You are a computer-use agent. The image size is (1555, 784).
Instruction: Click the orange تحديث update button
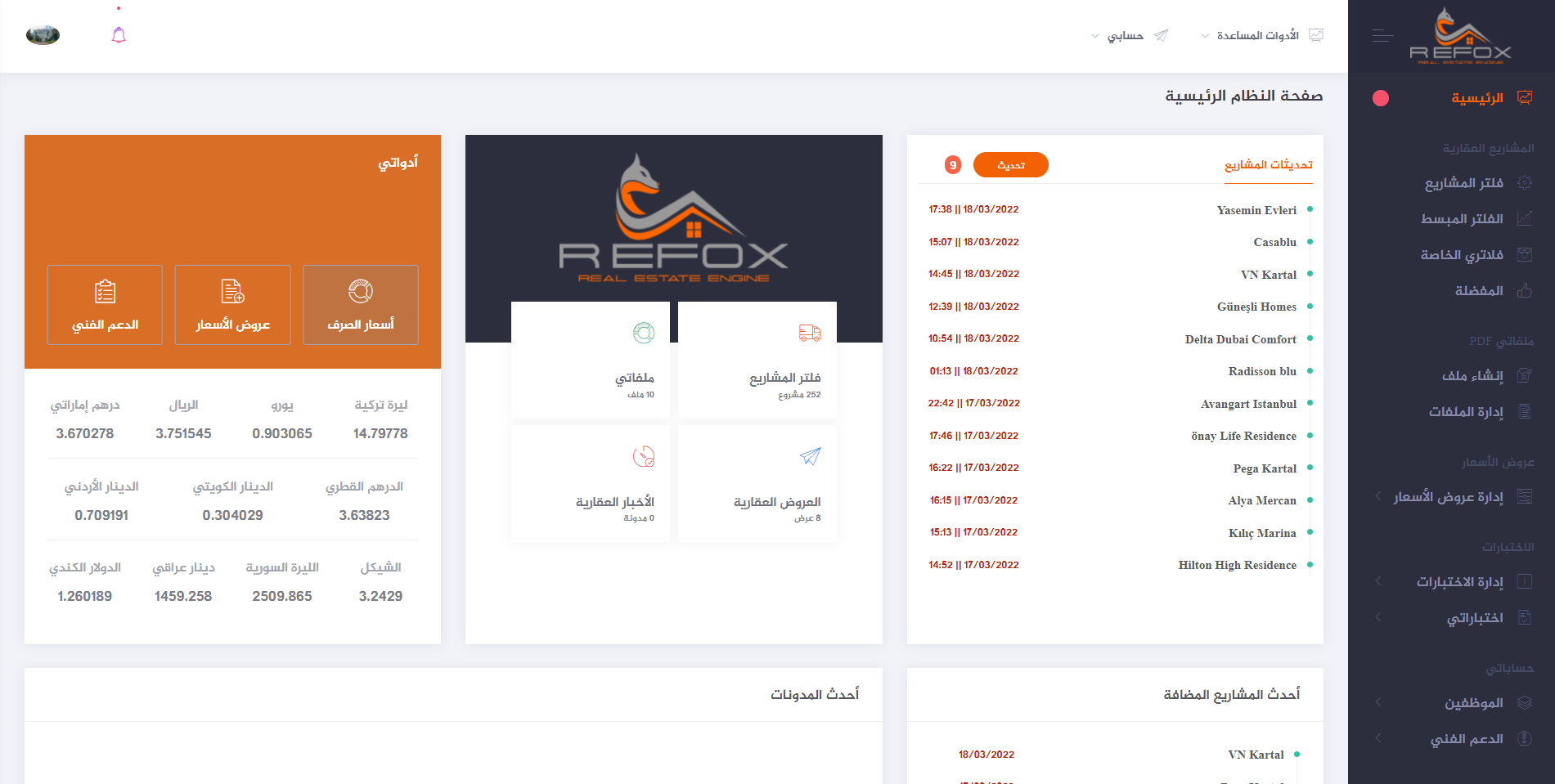[1010, 165]
